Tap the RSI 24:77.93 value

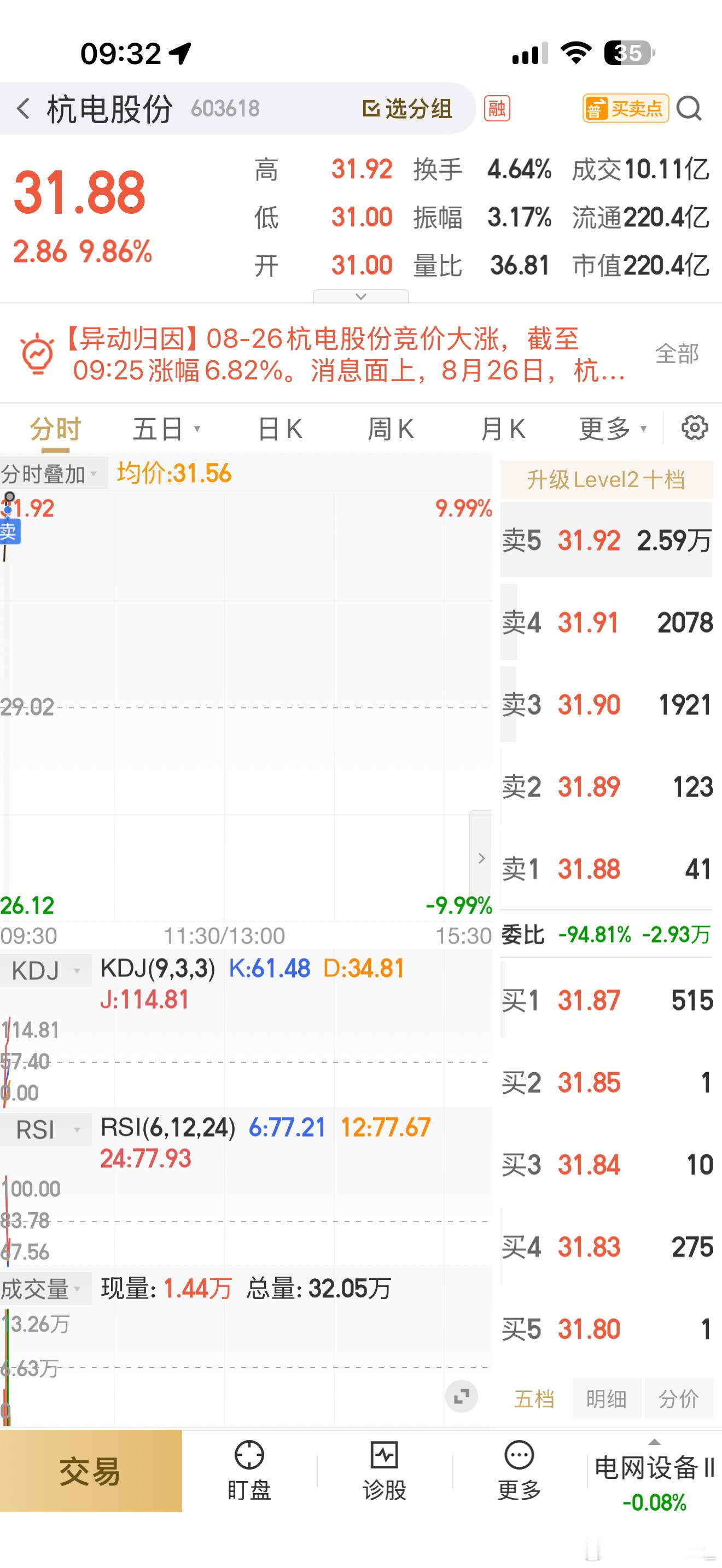click(x=145, y=1159)
